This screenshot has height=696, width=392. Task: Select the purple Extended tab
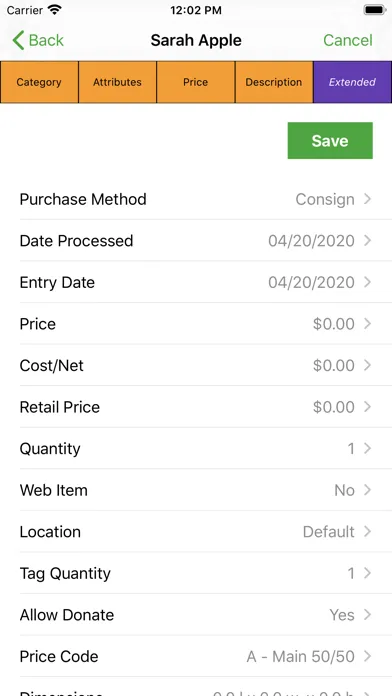click(352, 82)
